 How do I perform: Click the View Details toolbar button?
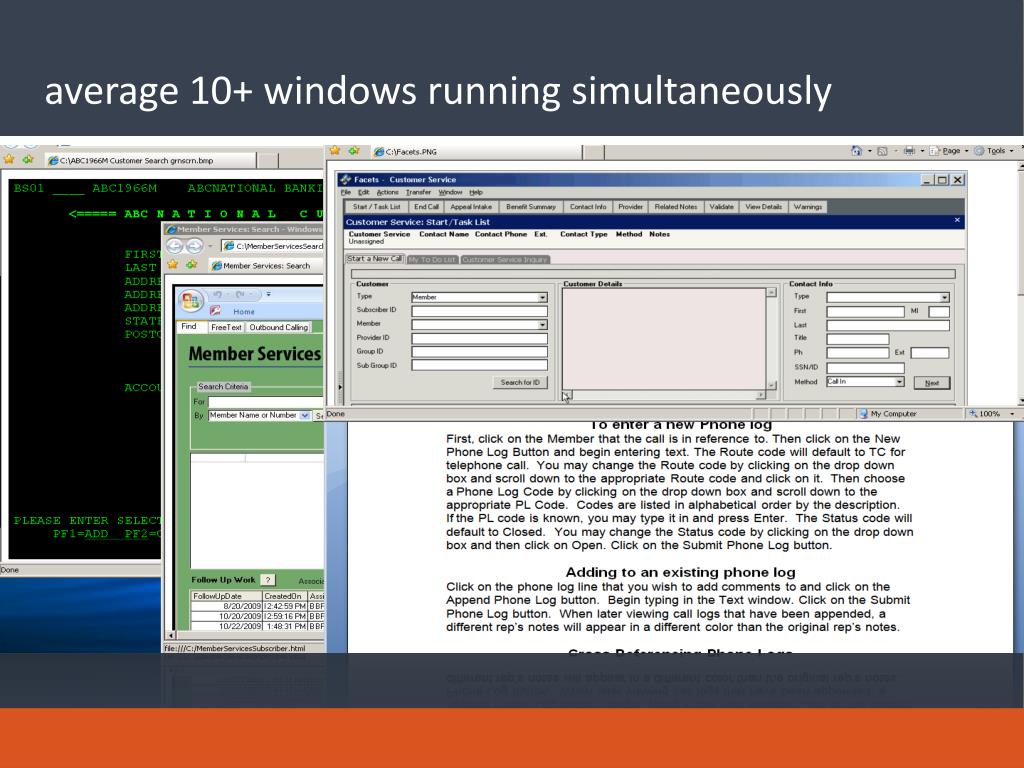pos(763,206)
